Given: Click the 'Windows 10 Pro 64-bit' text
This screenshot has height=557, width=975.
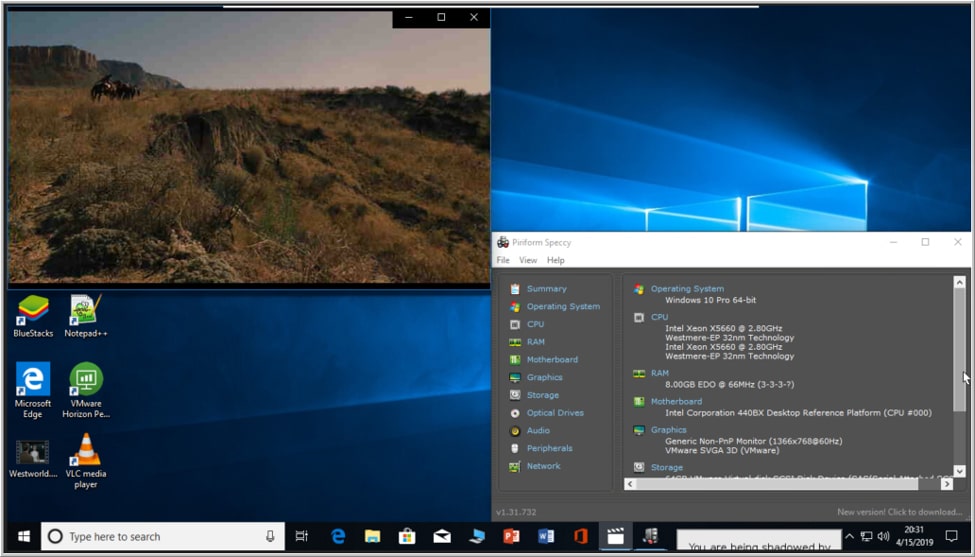Looking at the screenshot, I should tap(711, 300).
